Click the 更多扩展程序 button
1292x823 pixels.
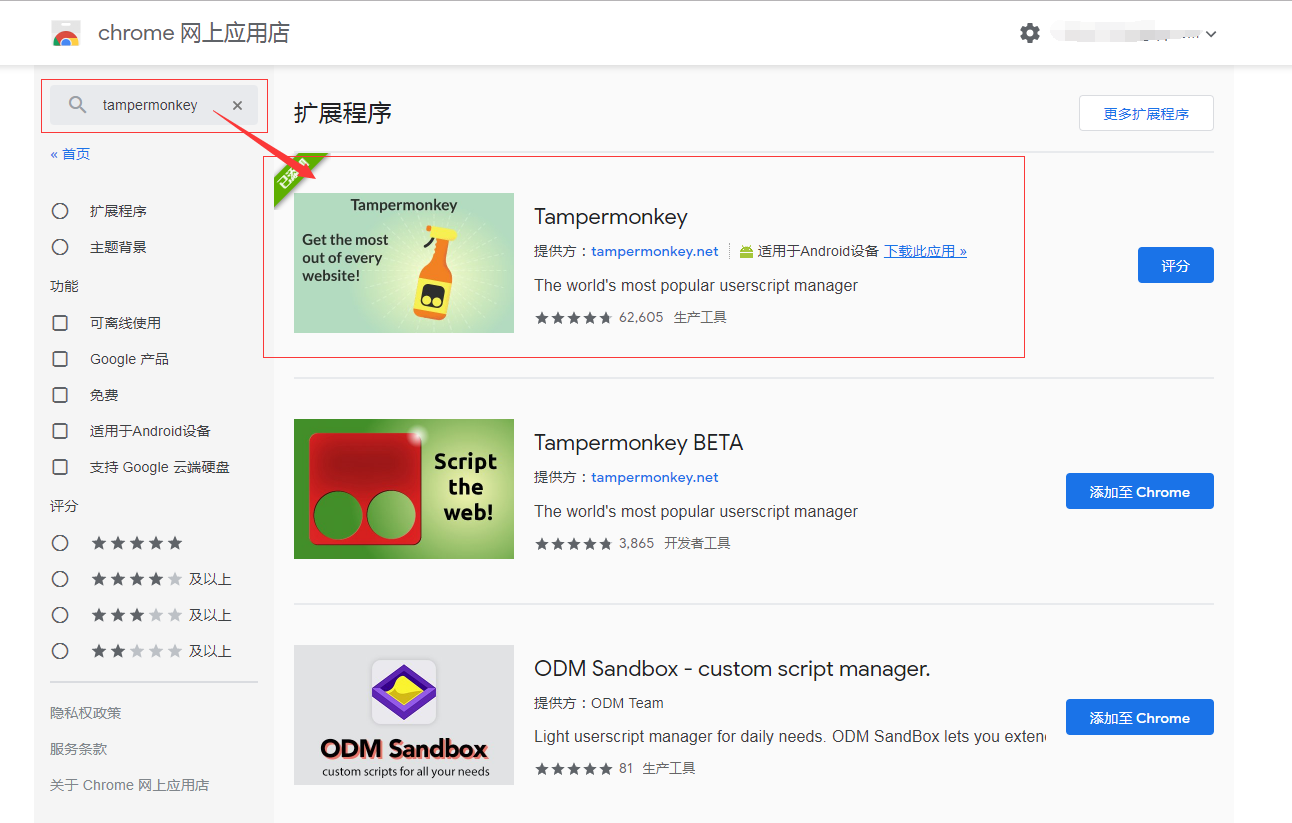(1145, 113)
